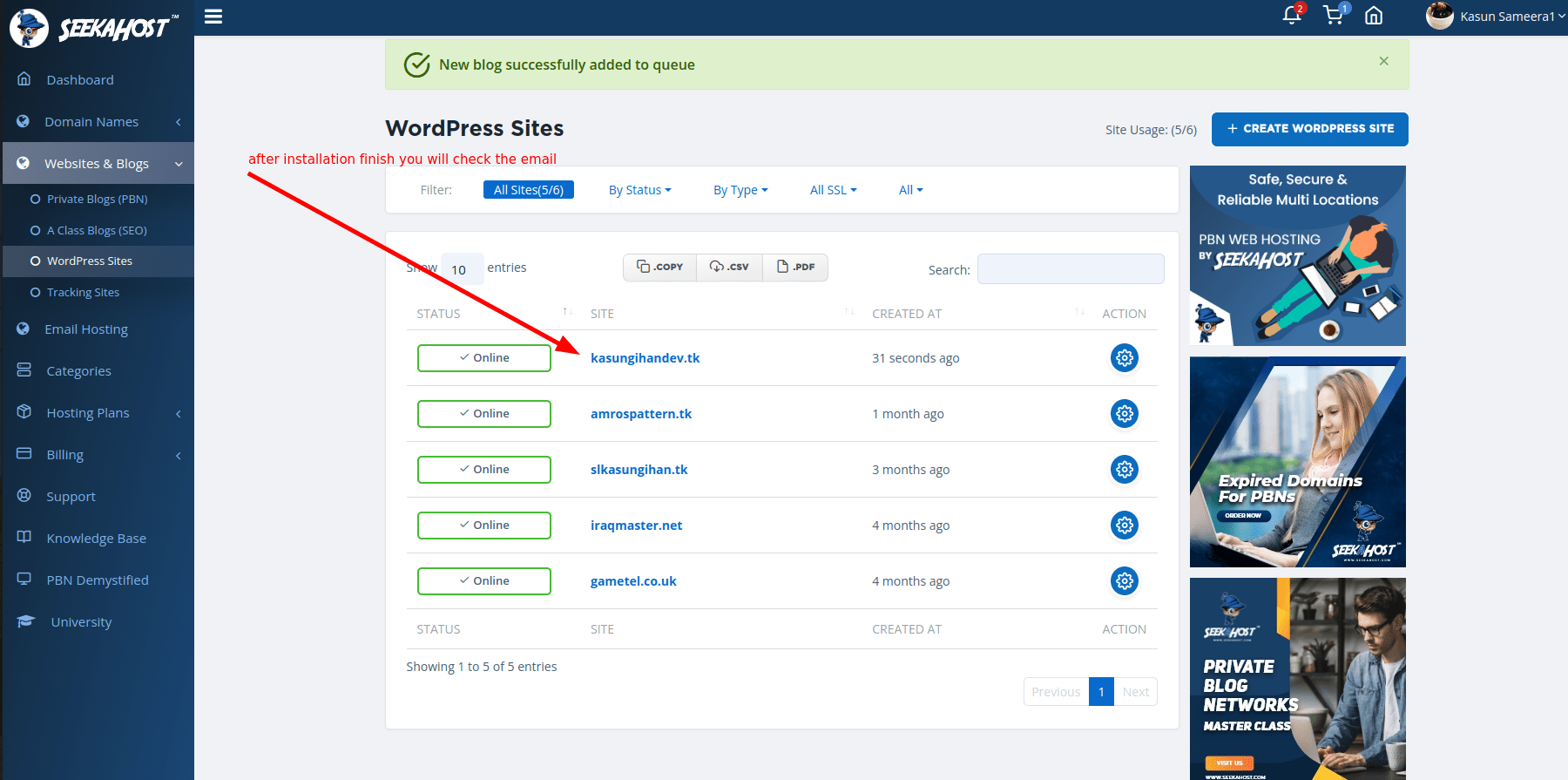Open settings gear for gametel.co.uk
Image resolution: width=1568 pixels, height=780 pixels.
click(x=1125, y=581)
